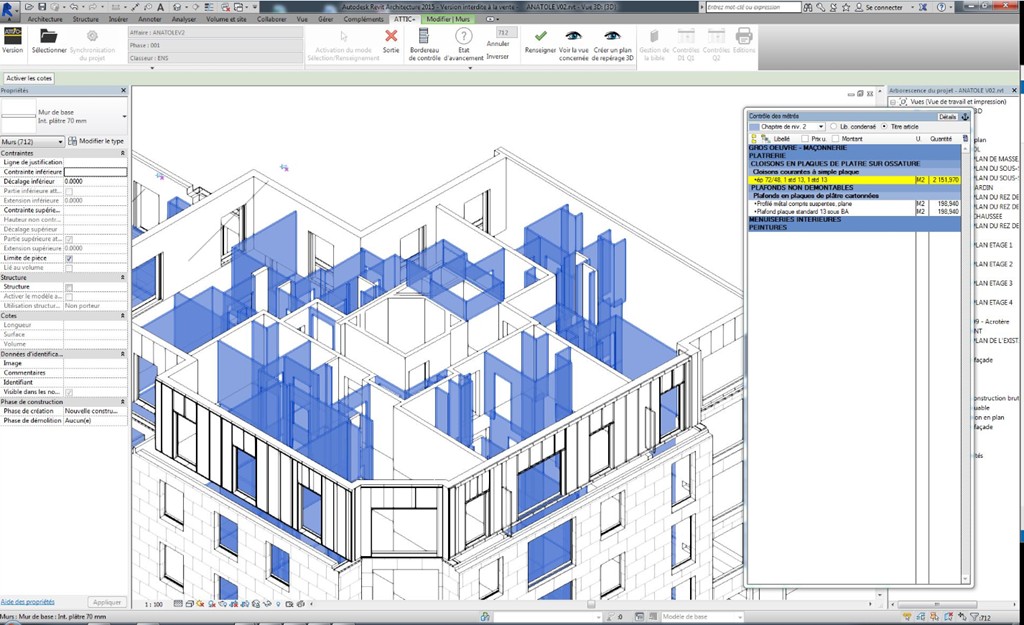Collapse the Contraintes properties section
The height and width of the screenshot is (625, 1024).
coord(122,153)
